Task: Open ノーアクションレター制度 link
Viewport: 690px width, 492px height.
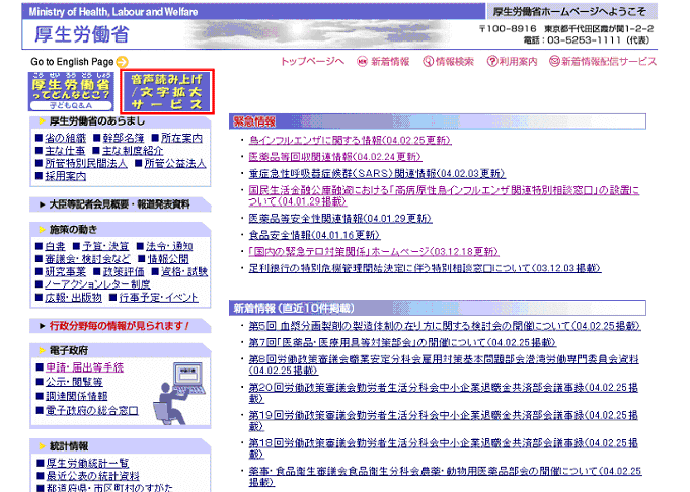Action: click(98, 284)
